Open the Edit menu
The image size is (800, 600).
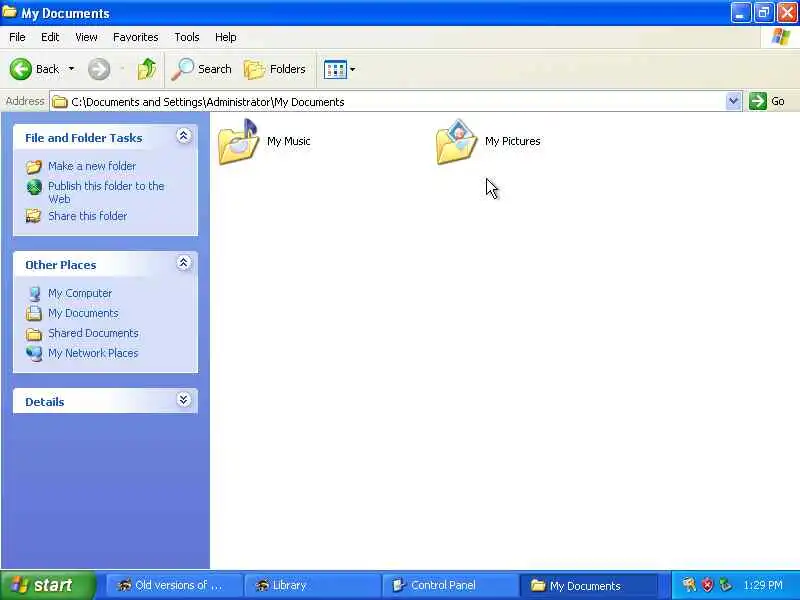coord(50,37)
